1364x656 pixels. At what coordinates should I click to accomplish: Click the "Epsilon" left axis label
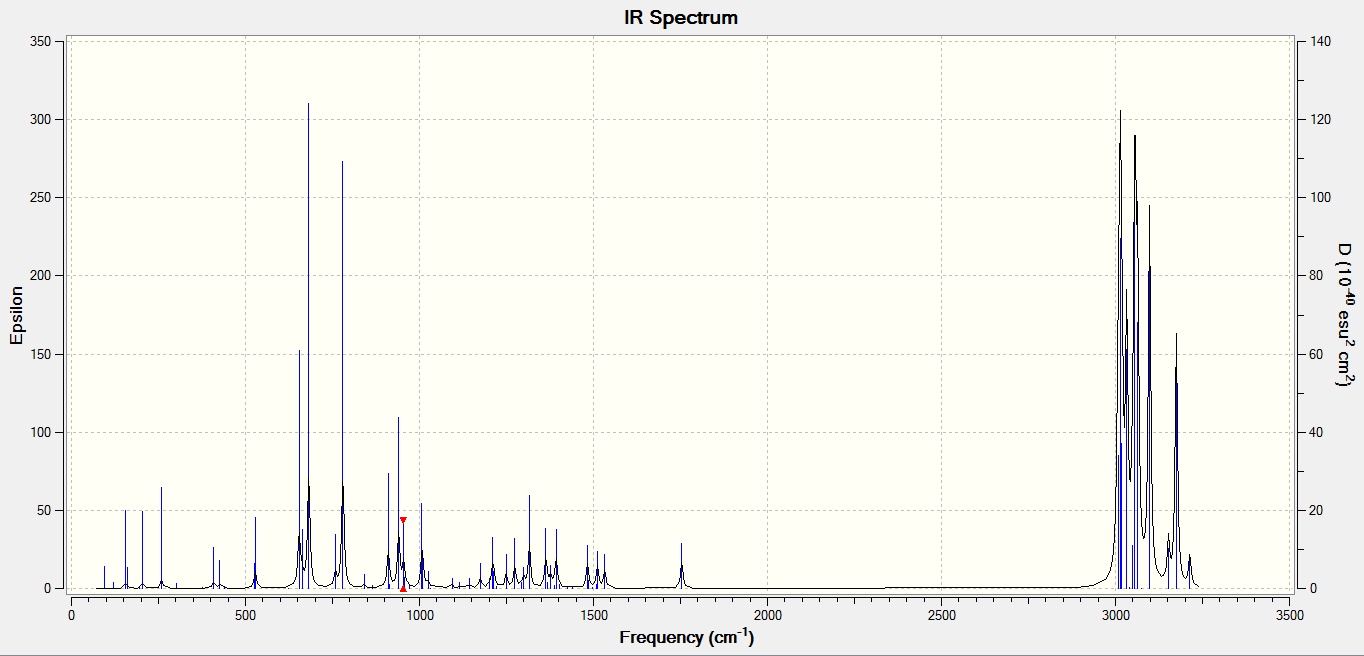coord(17,315)
